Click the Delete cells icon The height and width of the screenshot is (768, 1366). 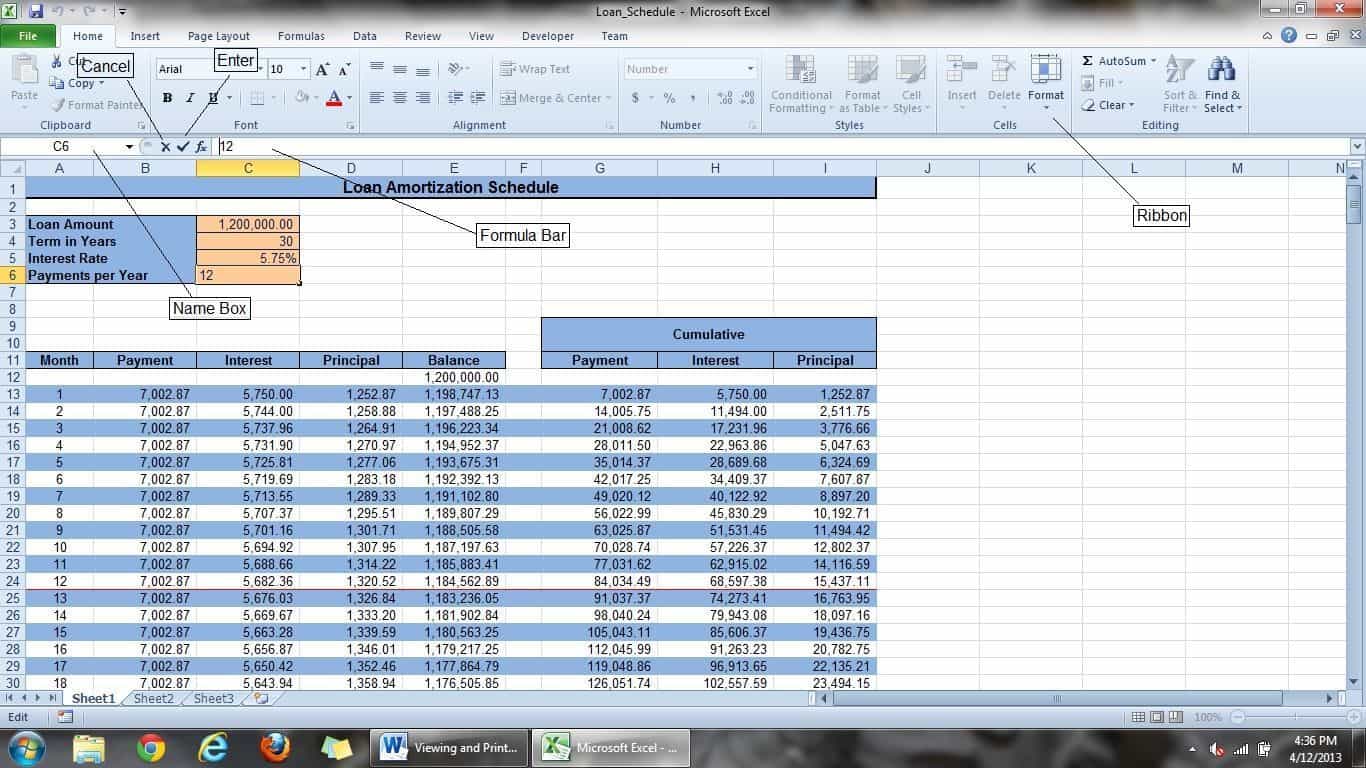pyautogui.click(x=1004, y=70)
